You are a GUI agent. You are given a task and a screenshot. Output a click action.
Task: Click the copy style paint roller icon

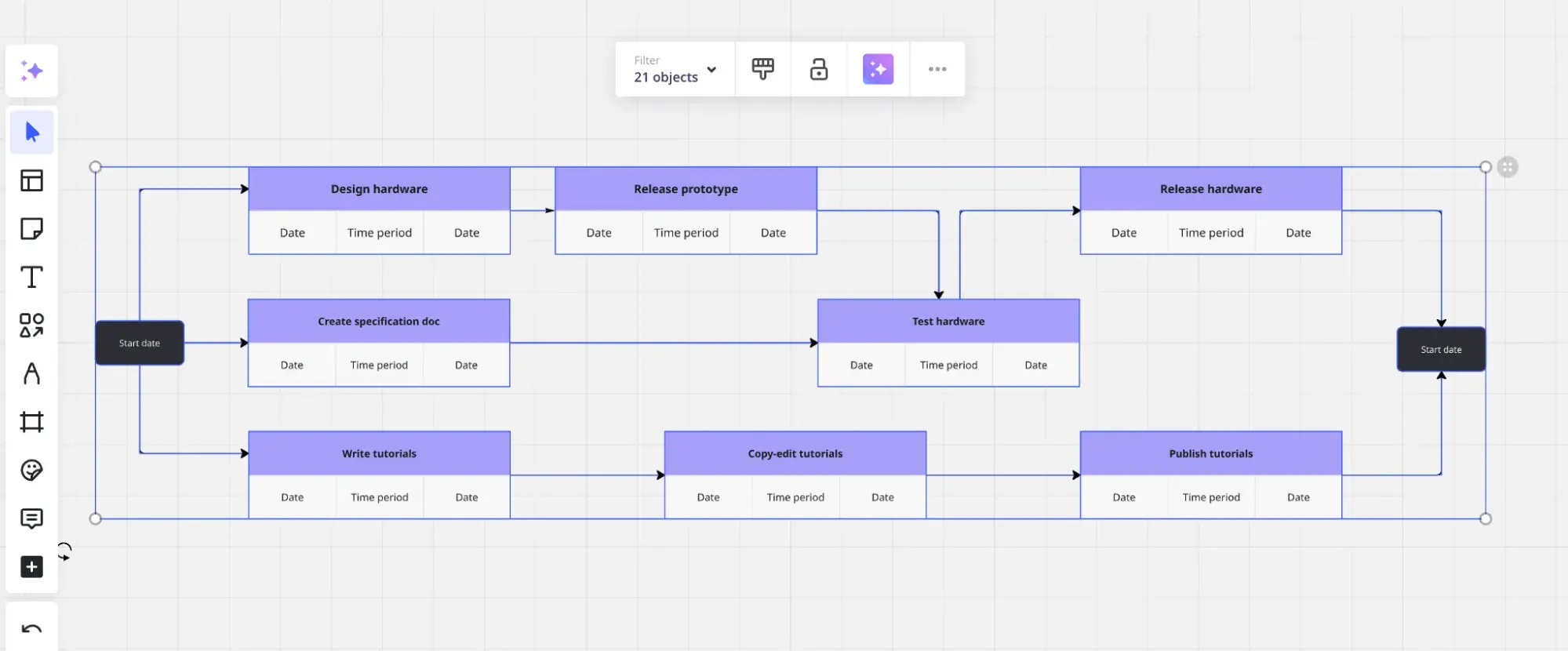coord(762,69)
